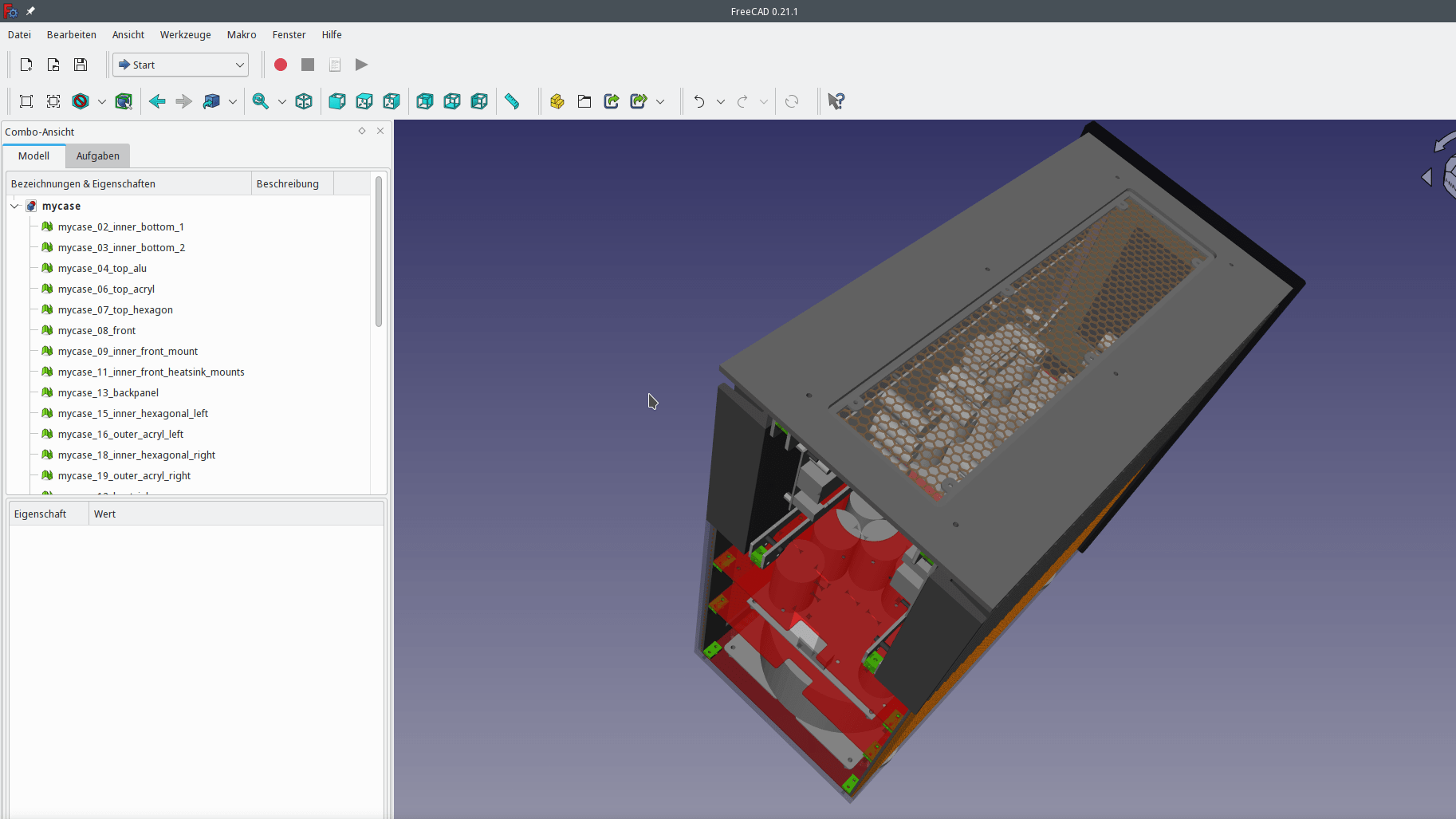
Task: Execute macro play button
Action: point(362,65)
